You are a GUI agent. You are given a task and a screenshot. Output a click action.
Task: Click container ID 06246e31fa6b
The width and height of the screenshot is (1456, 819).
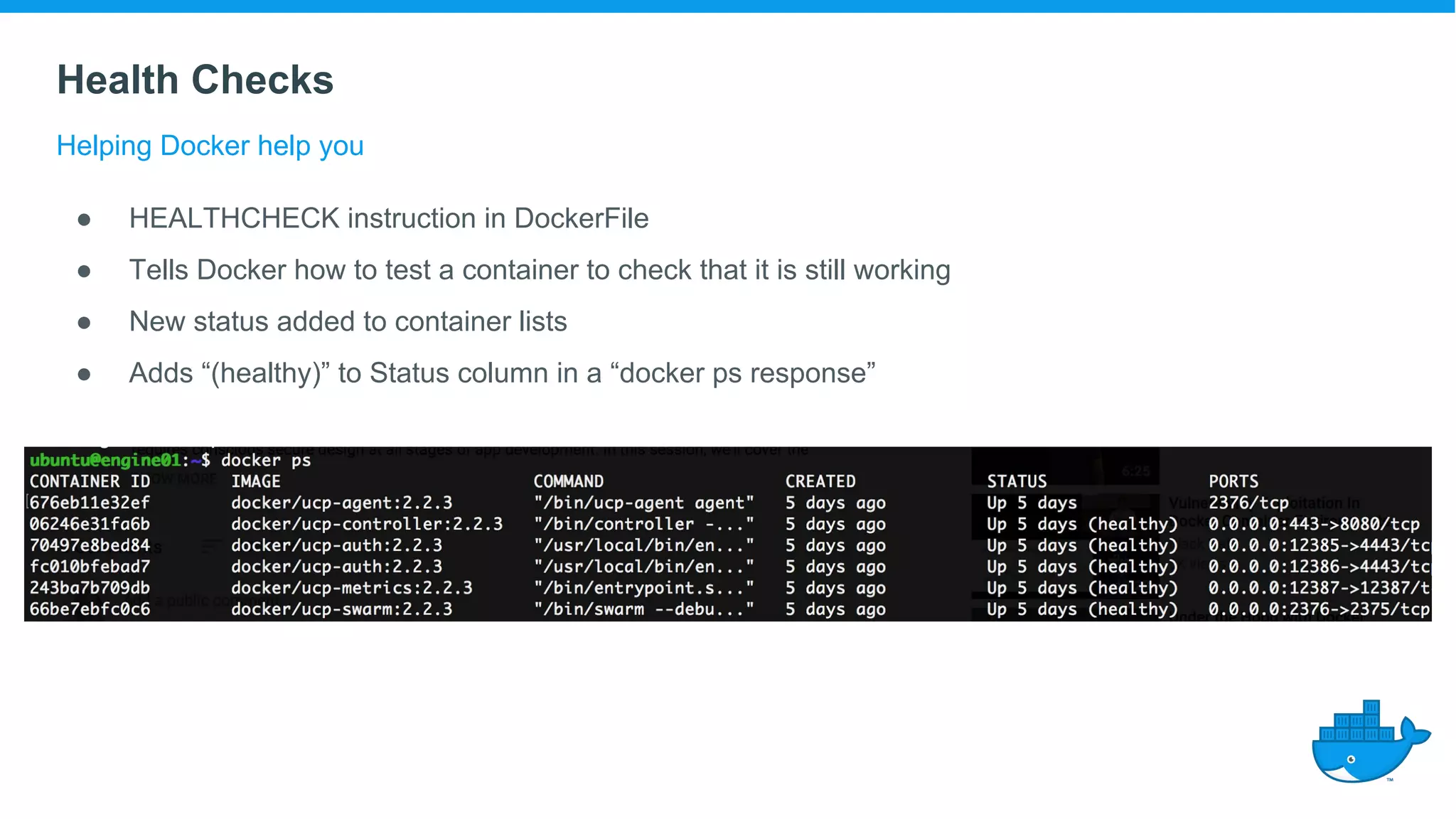coord(90,524)
